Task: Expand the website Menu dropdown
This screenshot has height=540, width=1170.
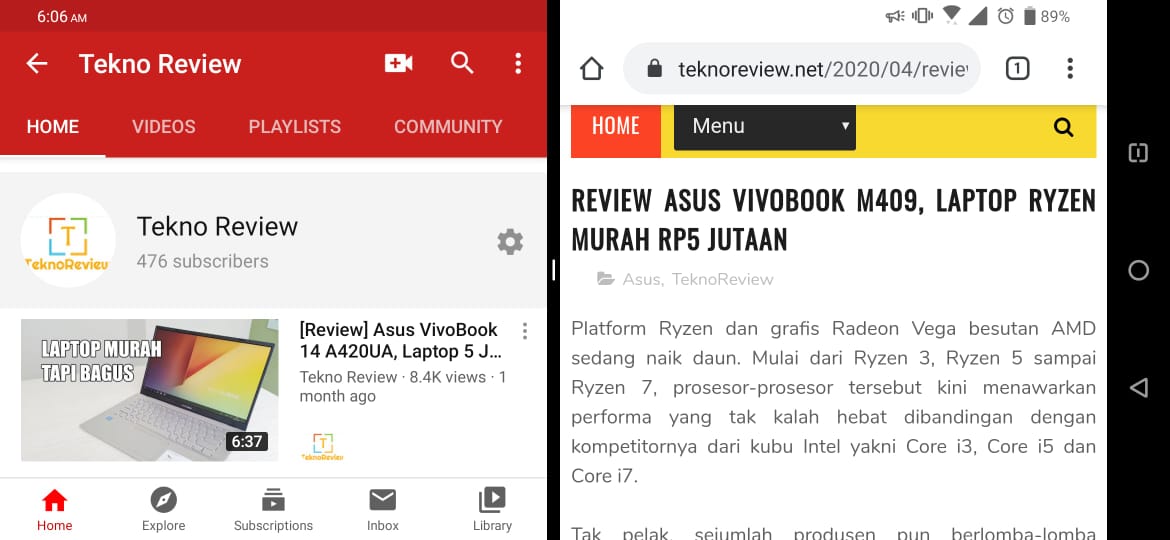Action: [765, 126]
